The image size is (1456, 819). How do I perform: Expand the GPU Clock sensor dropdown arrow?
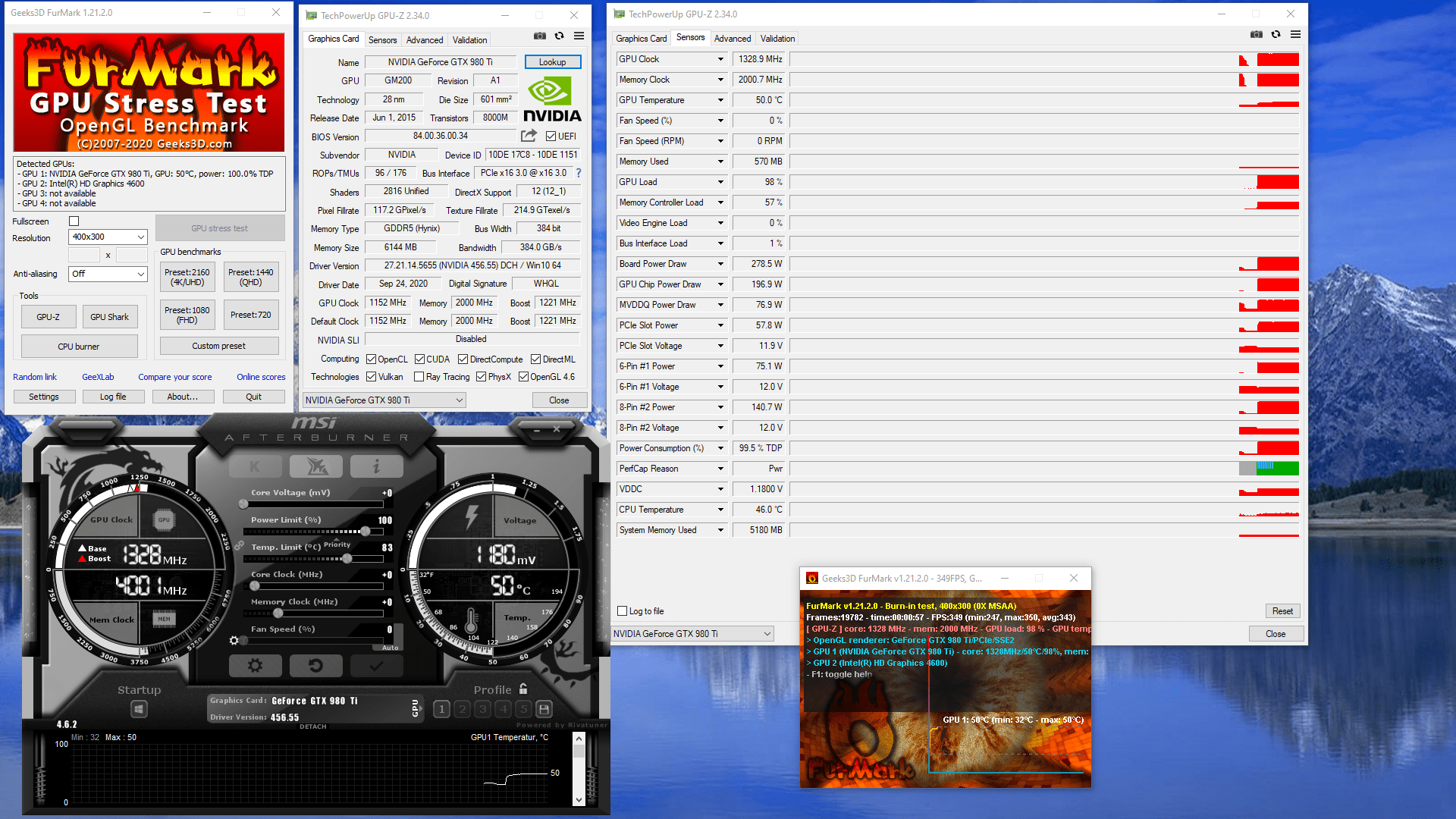pos(720,59)
